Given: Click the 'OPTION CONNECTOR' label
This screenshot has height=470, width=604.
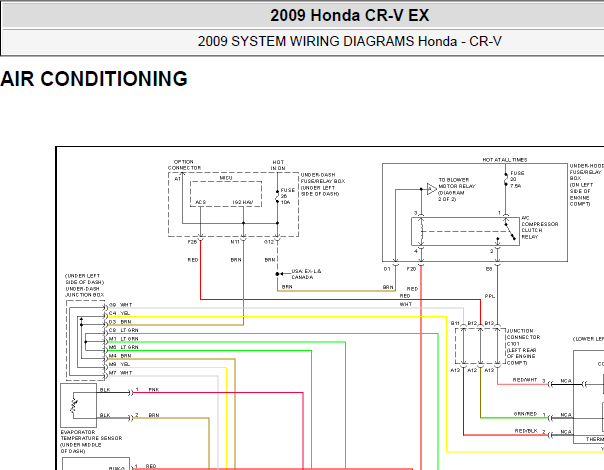Looking at the screenshot, I should [x=184, y=165].
